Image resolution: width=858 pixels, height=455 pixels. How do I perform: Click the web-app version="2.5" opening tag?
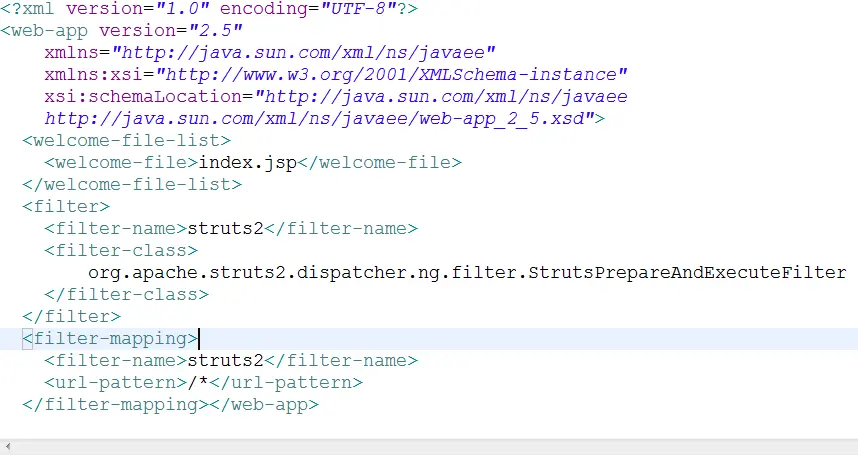point(121,31)
